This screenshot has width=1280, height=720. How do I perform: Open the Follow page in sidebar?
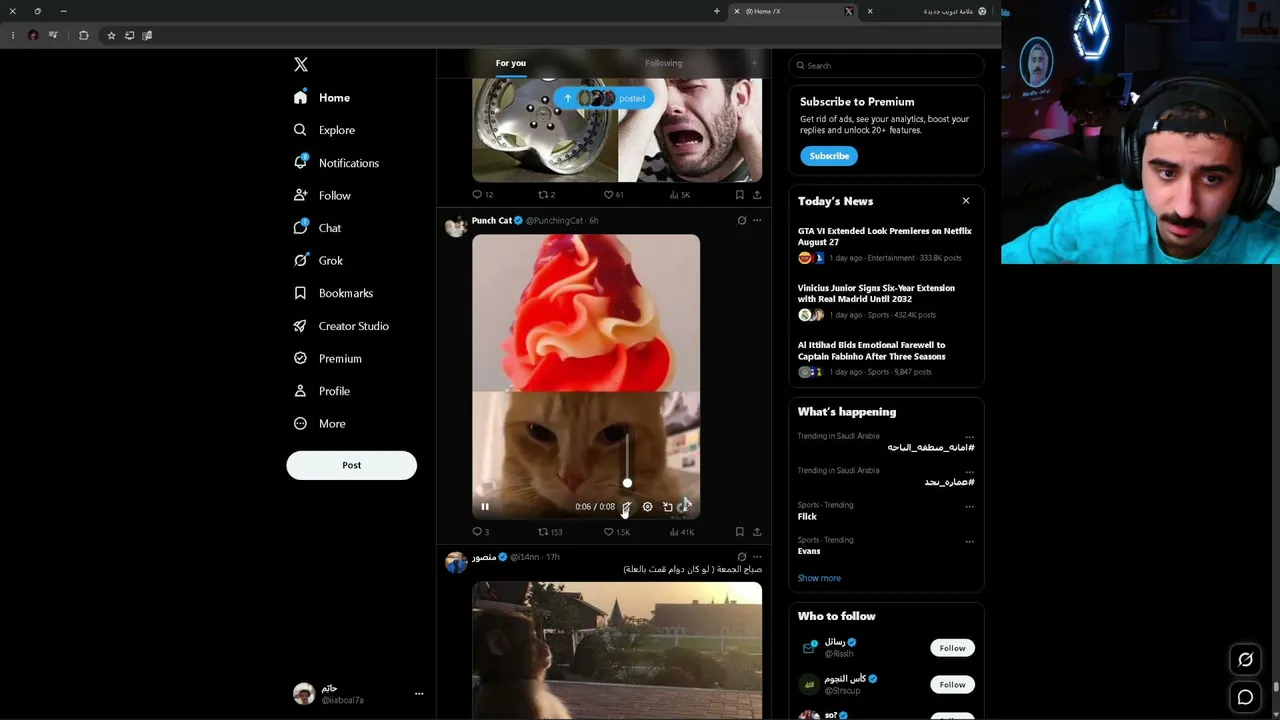tap(322, 196)
